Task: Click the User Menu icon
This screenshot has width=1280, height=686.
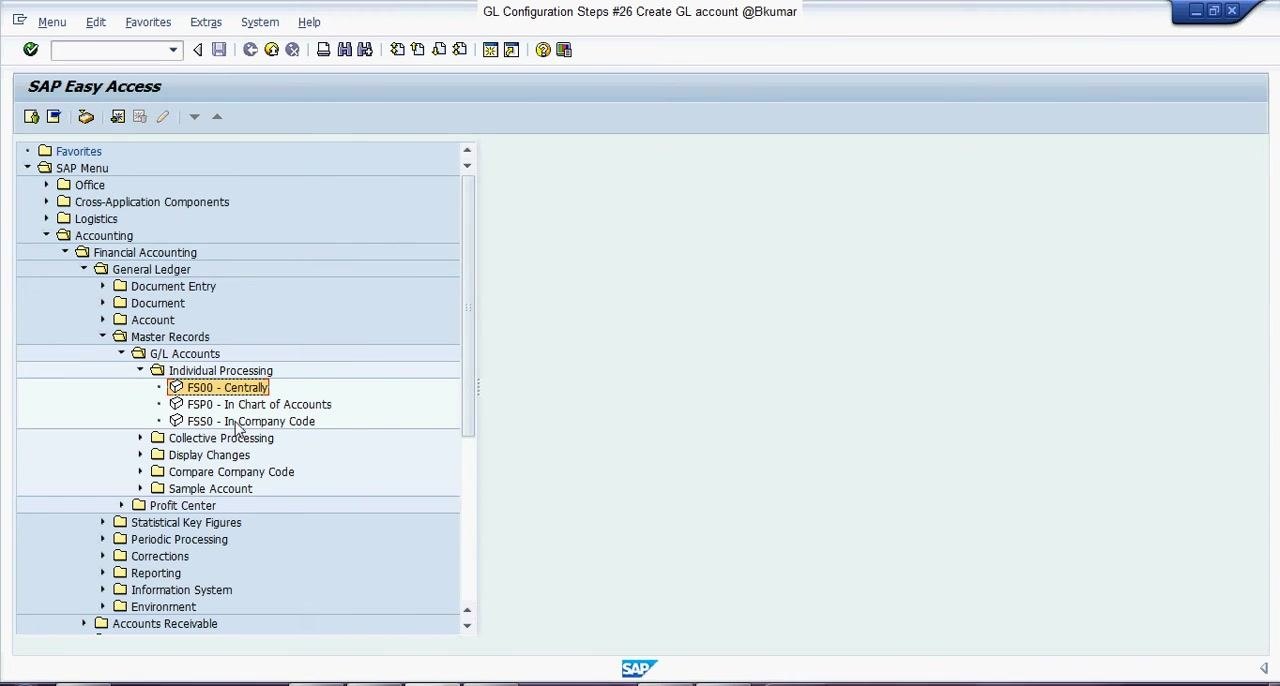Action: [x=32, y=117]
